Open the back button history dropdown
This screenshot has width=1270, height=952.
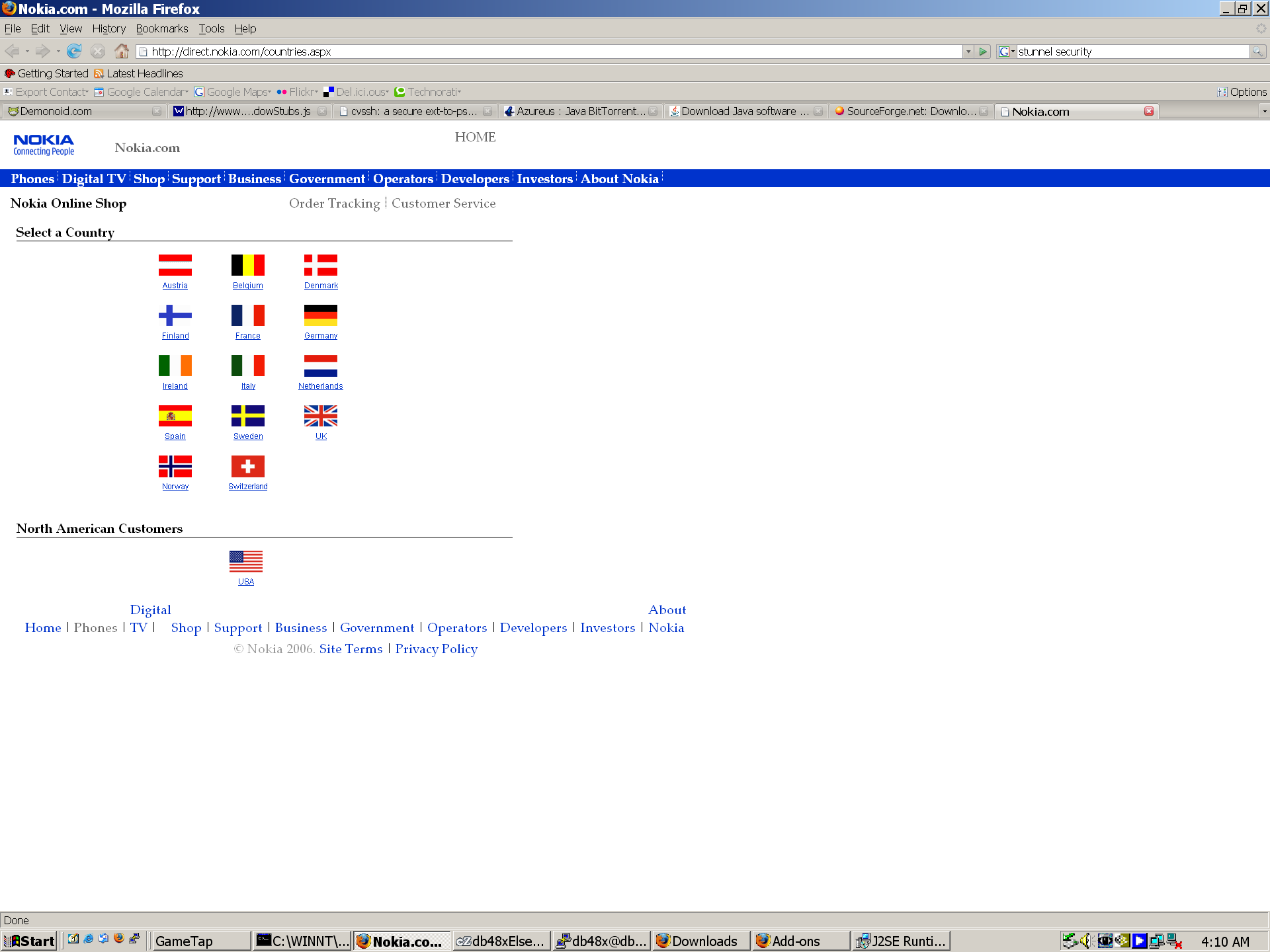pyautogui.click(x=27, y=51)
